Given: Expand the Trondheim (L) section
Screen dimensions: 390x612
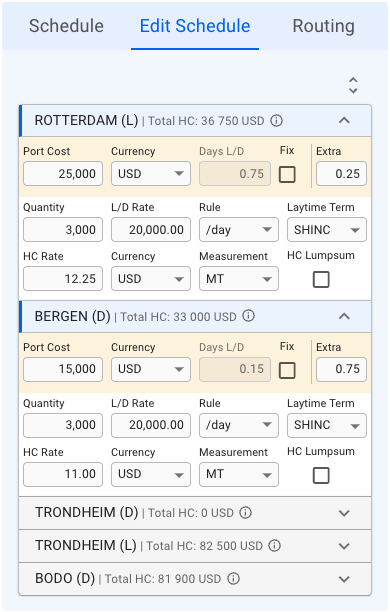Looking at the screenshot, I should coord(344,546).
